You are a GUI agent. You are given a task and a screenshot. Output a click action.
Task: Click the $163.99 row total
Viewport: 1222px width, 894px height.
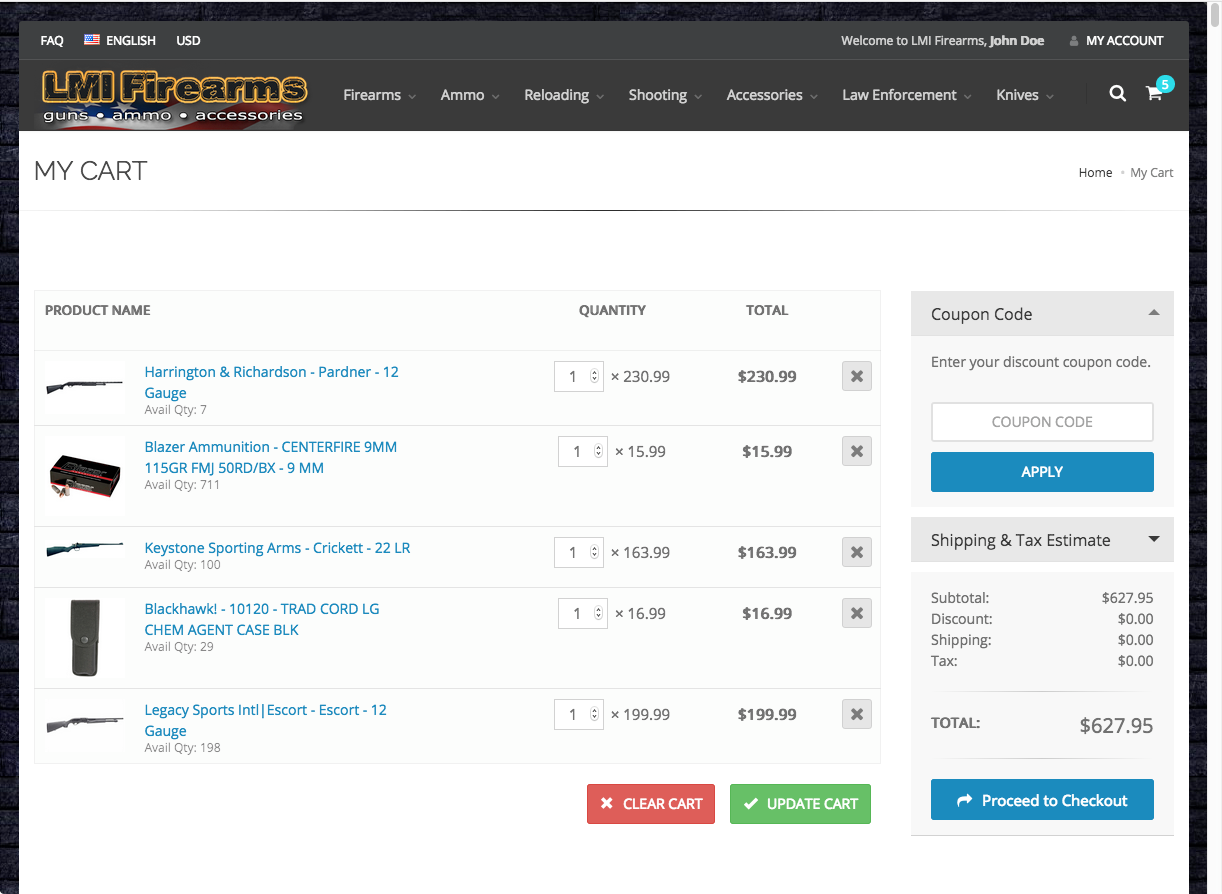pyautogui.click(x=767, y=552)
